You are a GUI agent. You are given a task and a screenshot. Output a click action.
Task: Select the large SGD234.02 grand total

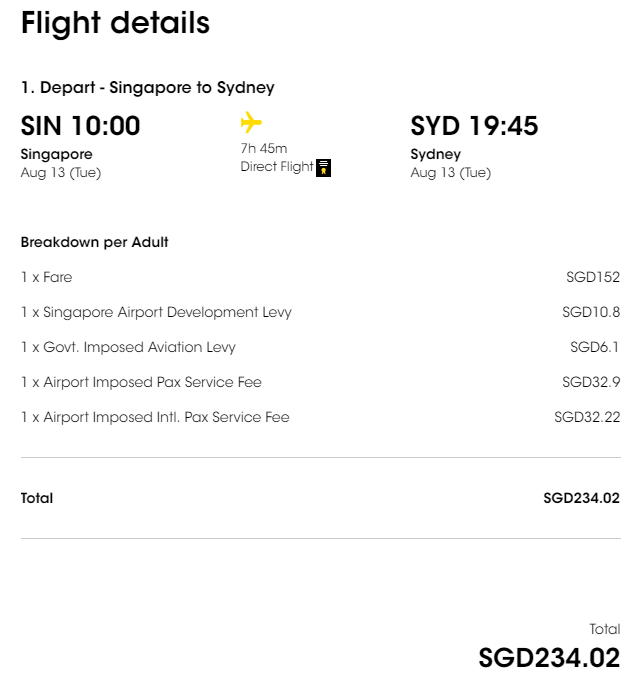(549, 658)
